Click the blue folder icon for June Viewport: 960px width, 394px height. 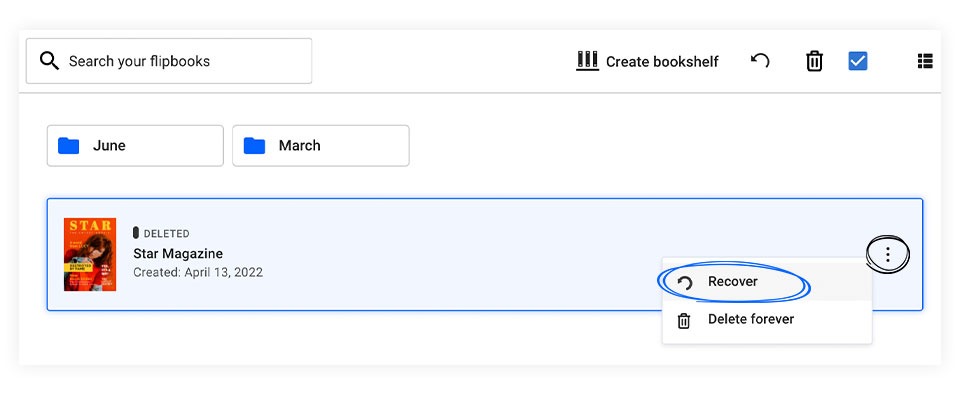69,146
